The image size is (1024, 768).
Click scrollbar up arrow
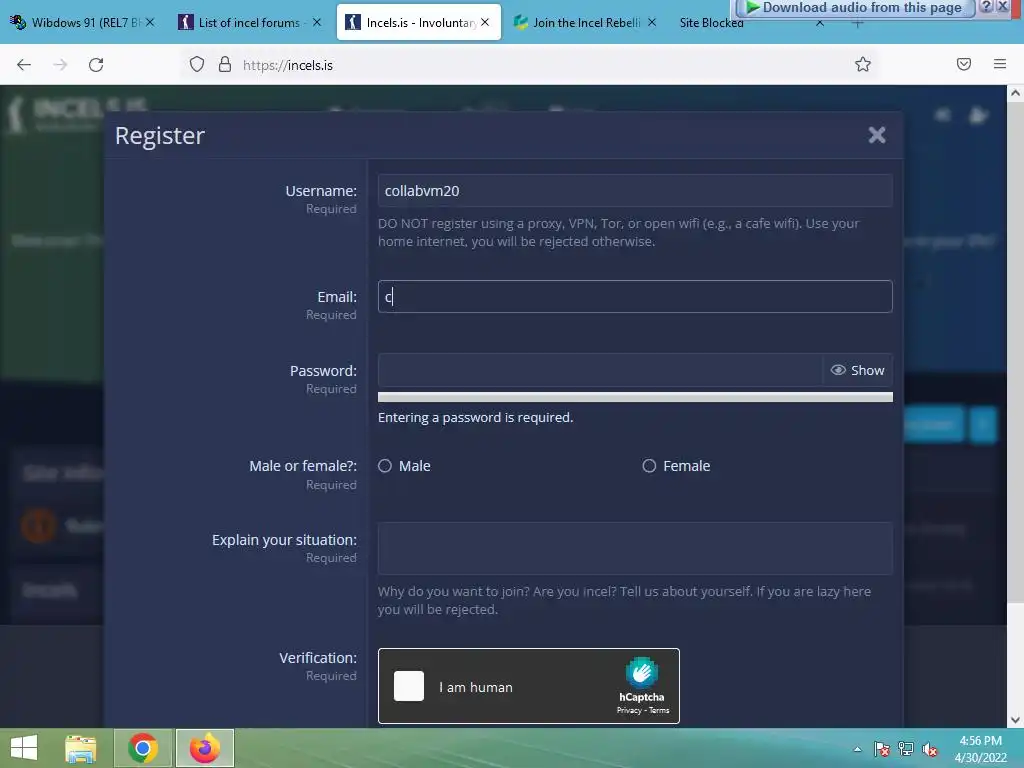(x=1015, y=93)
